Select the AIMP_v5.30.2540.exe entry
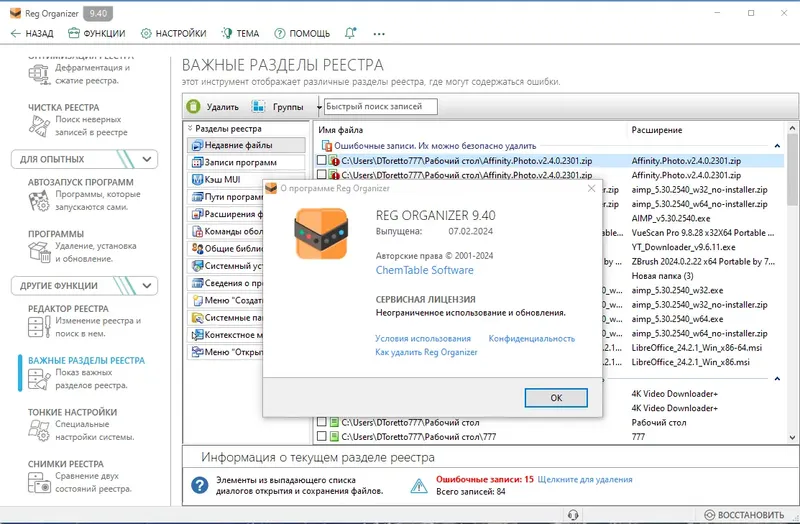Image resolution: width=800 pixels, height=524 pixels. point(670,218)
